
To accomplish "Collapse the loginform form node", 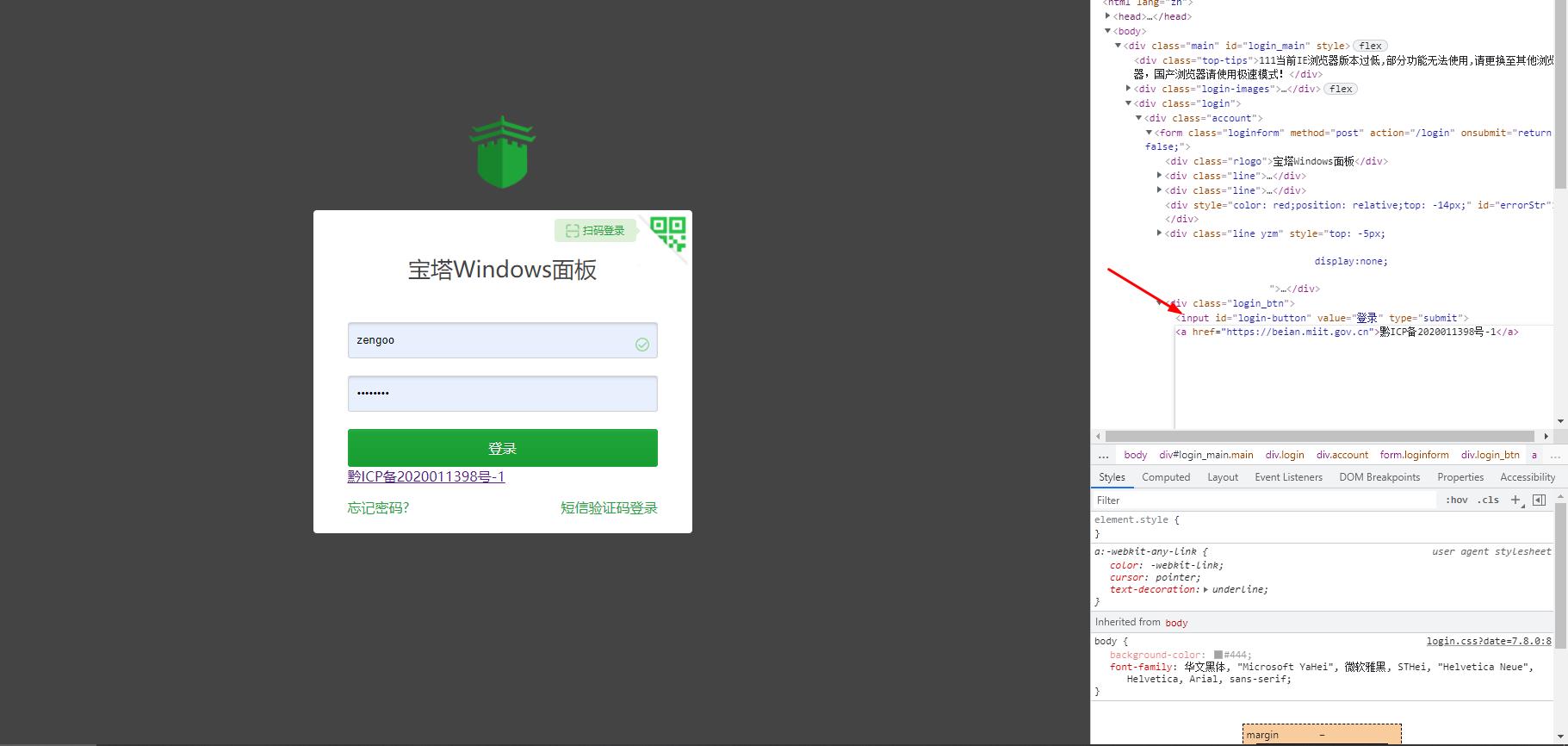I will click(x=1150, y=133).
